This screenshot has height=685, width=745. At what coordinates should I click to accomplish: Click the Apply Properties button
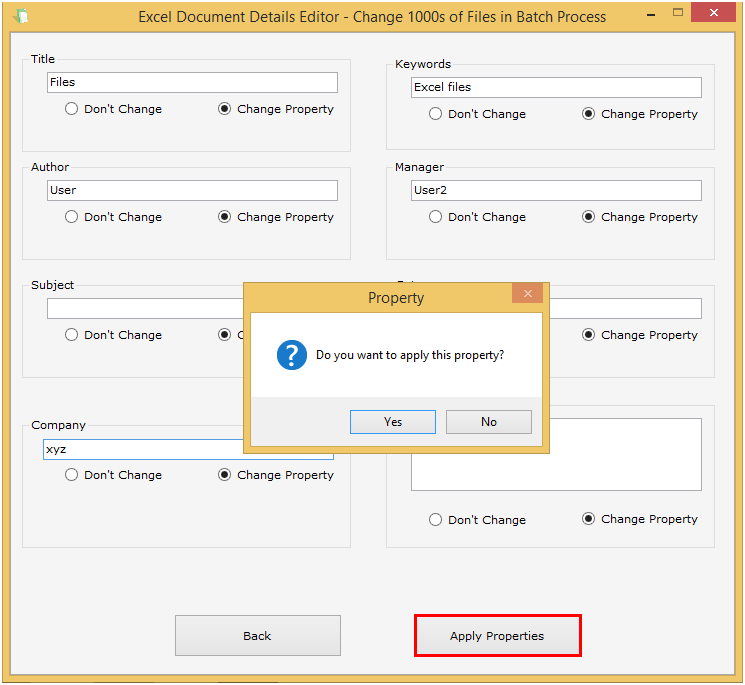click(x=497, y=636)
